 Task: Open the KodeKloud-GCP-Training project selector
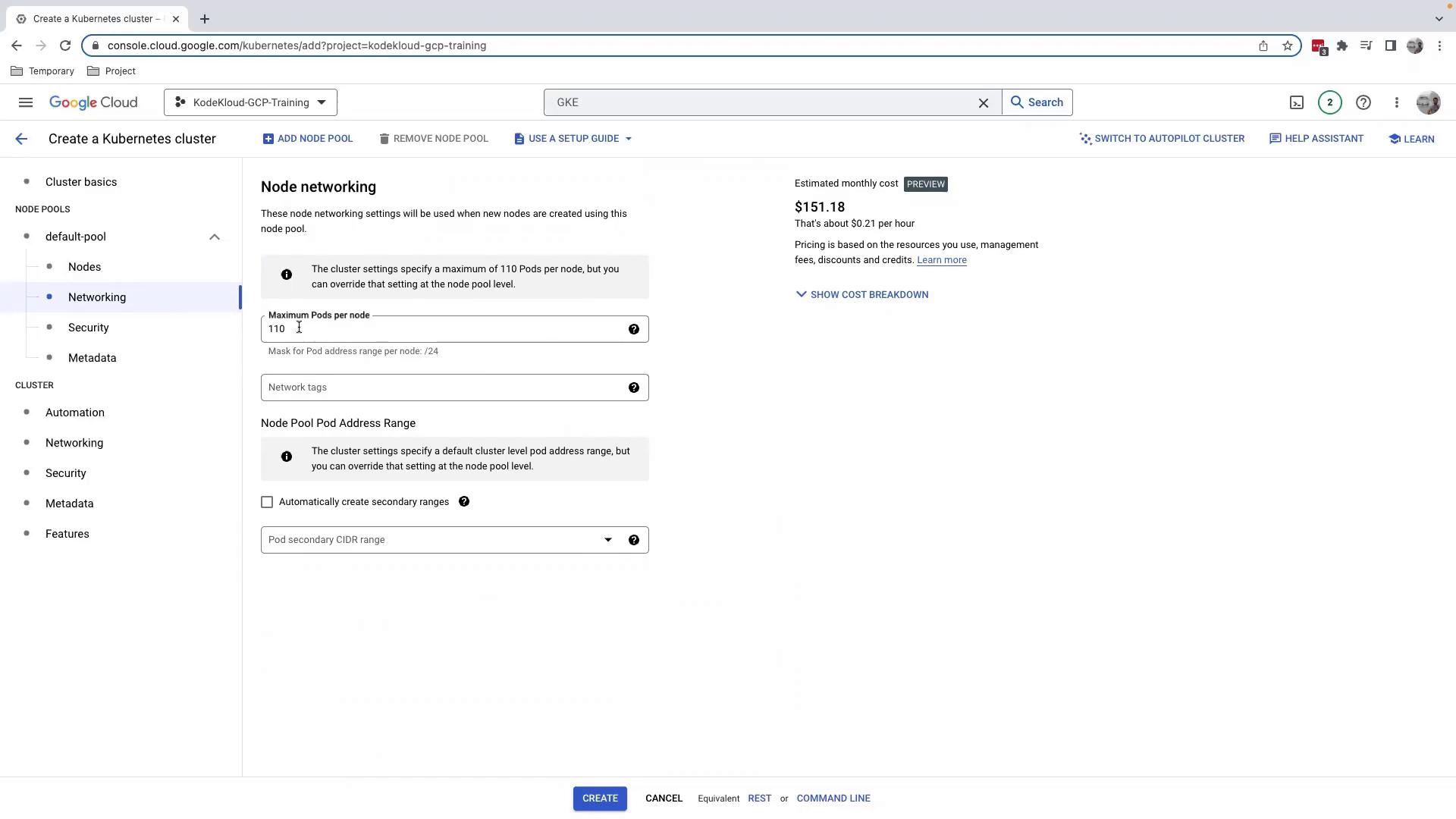250,102
